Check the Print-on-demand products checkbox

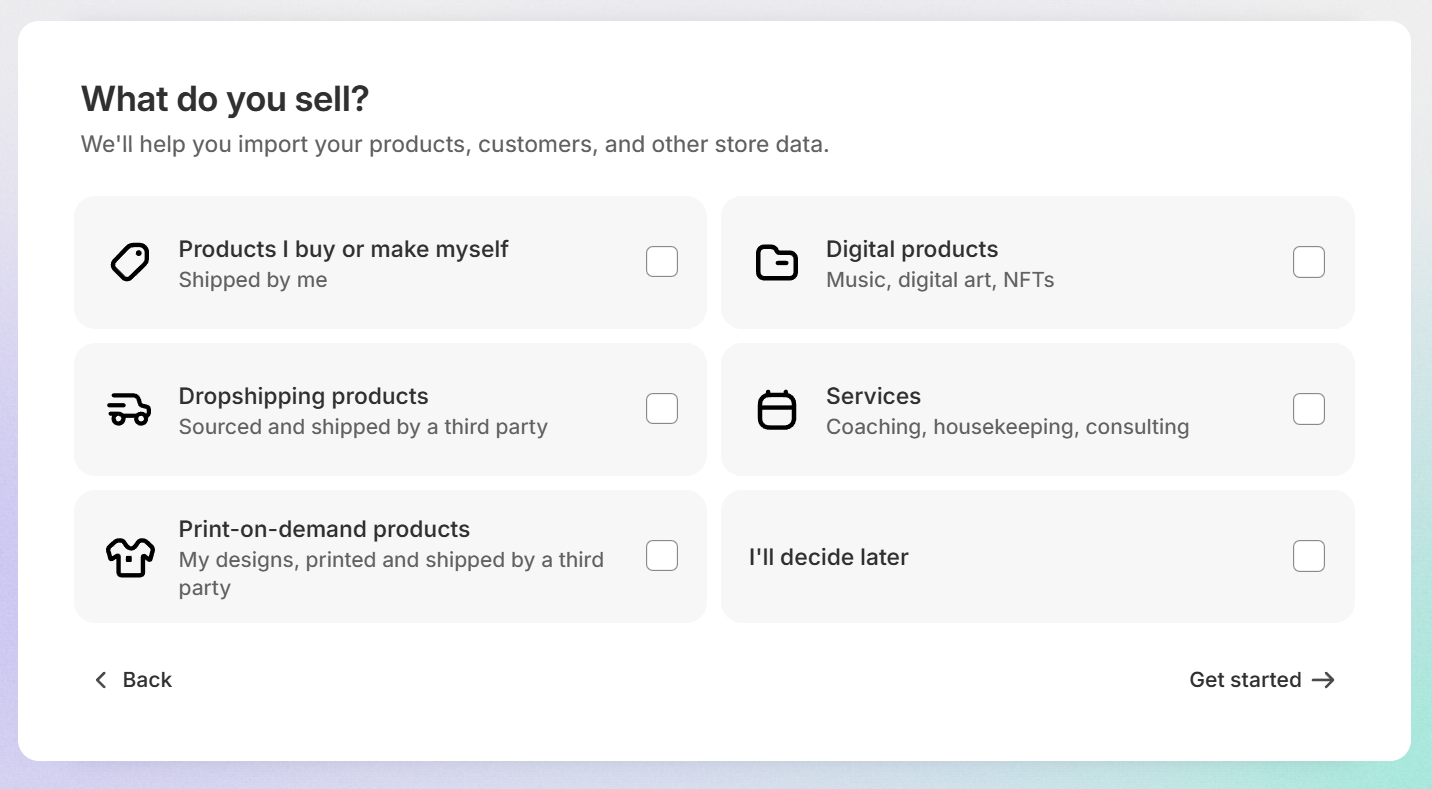click(x=661, y=555)
